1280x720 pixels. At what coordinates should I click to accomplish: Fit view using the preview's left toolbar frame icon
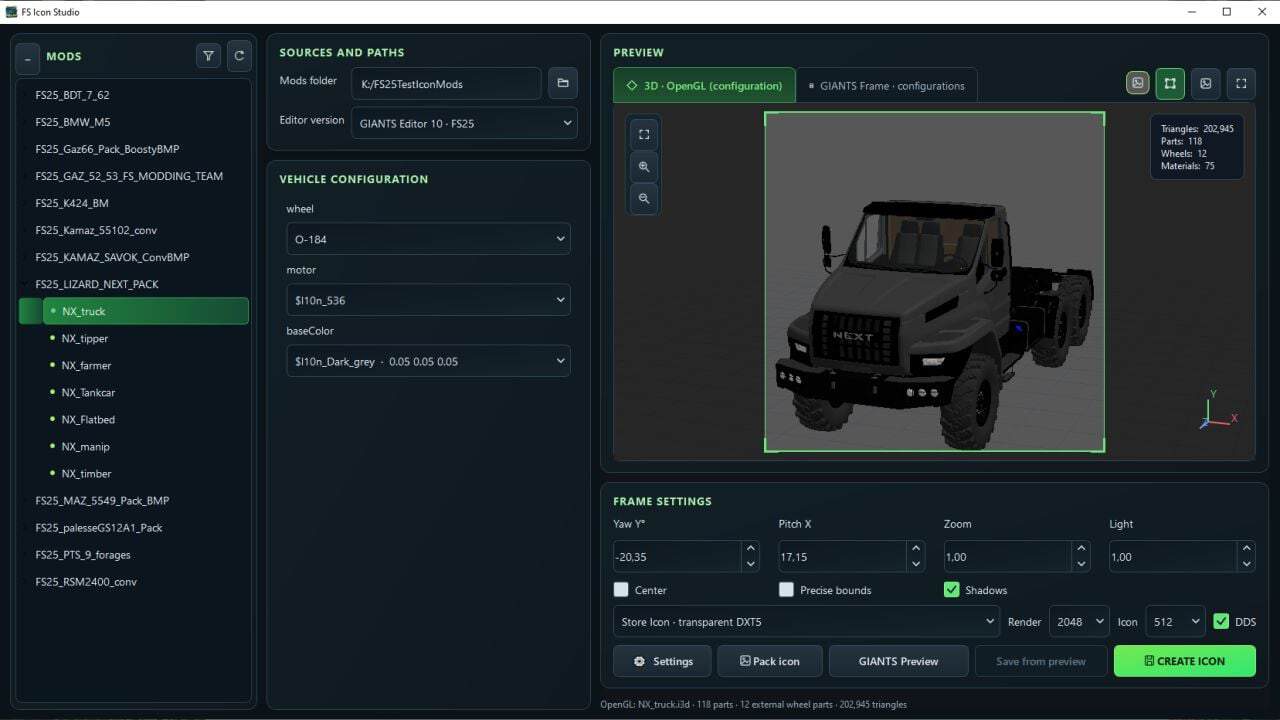(644, 134)
